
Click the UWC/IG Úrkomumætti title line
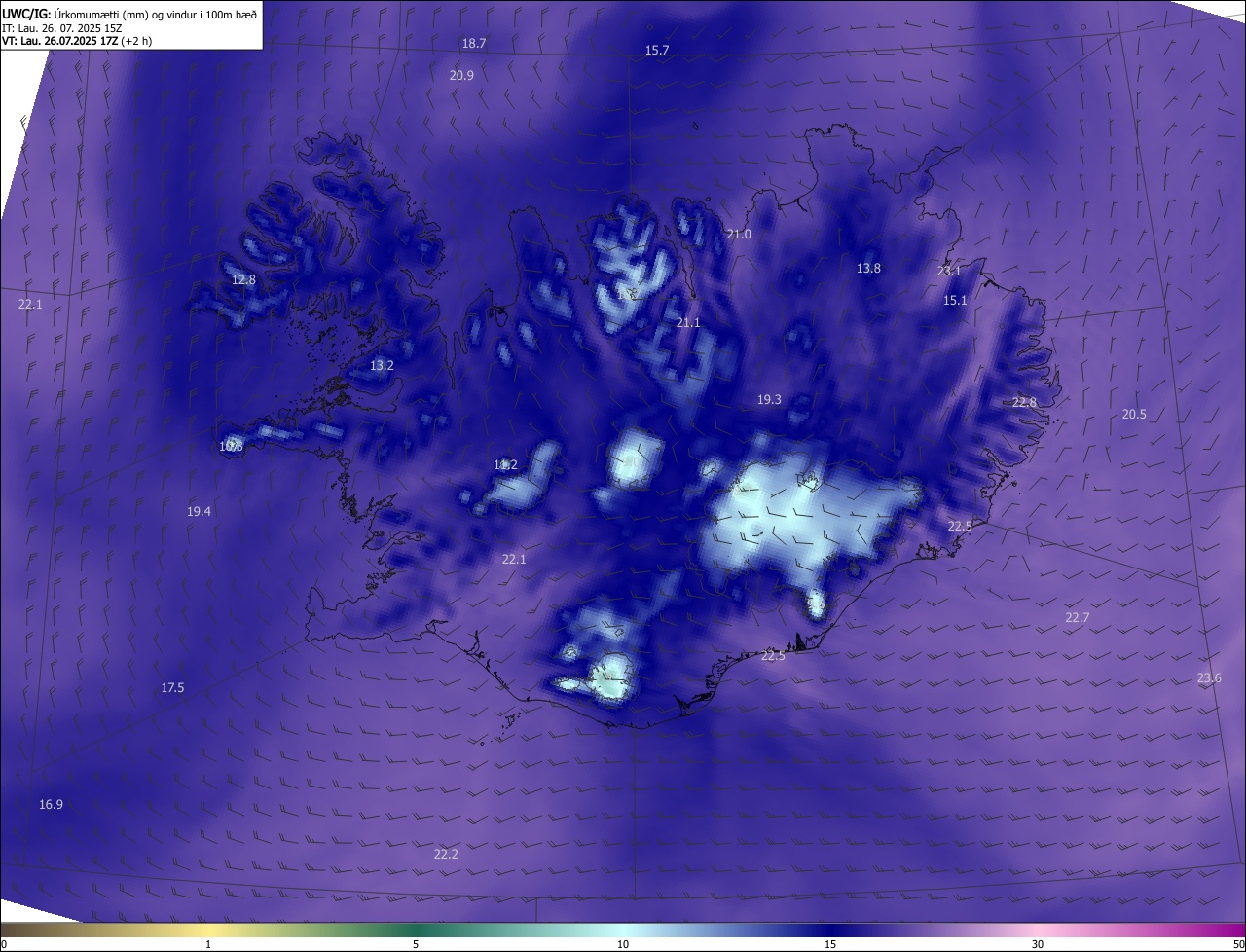pos(129,14)
